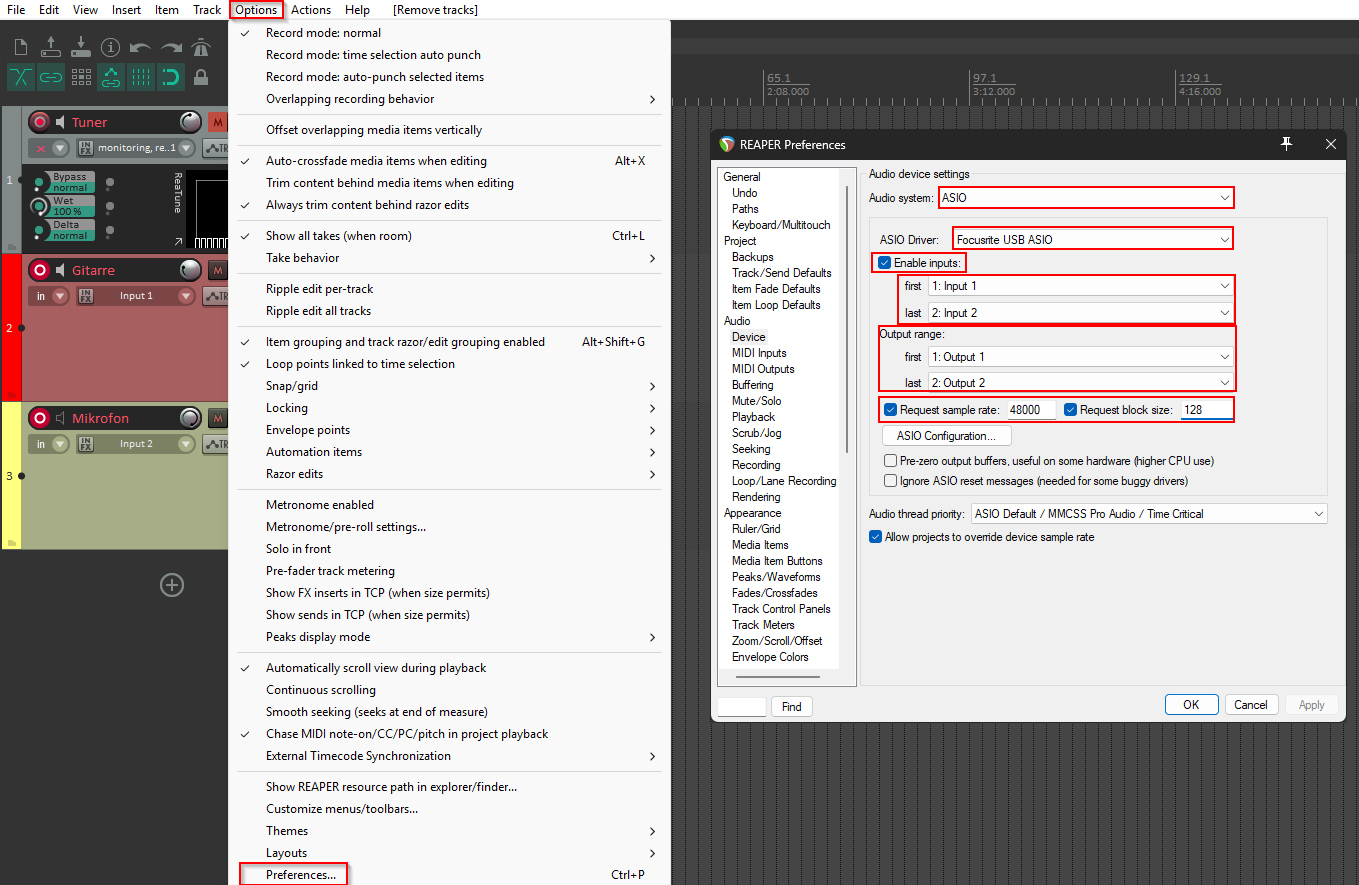Toggle envelope points move-with-items icon
1359x885 pixels.
click(111, 77)
